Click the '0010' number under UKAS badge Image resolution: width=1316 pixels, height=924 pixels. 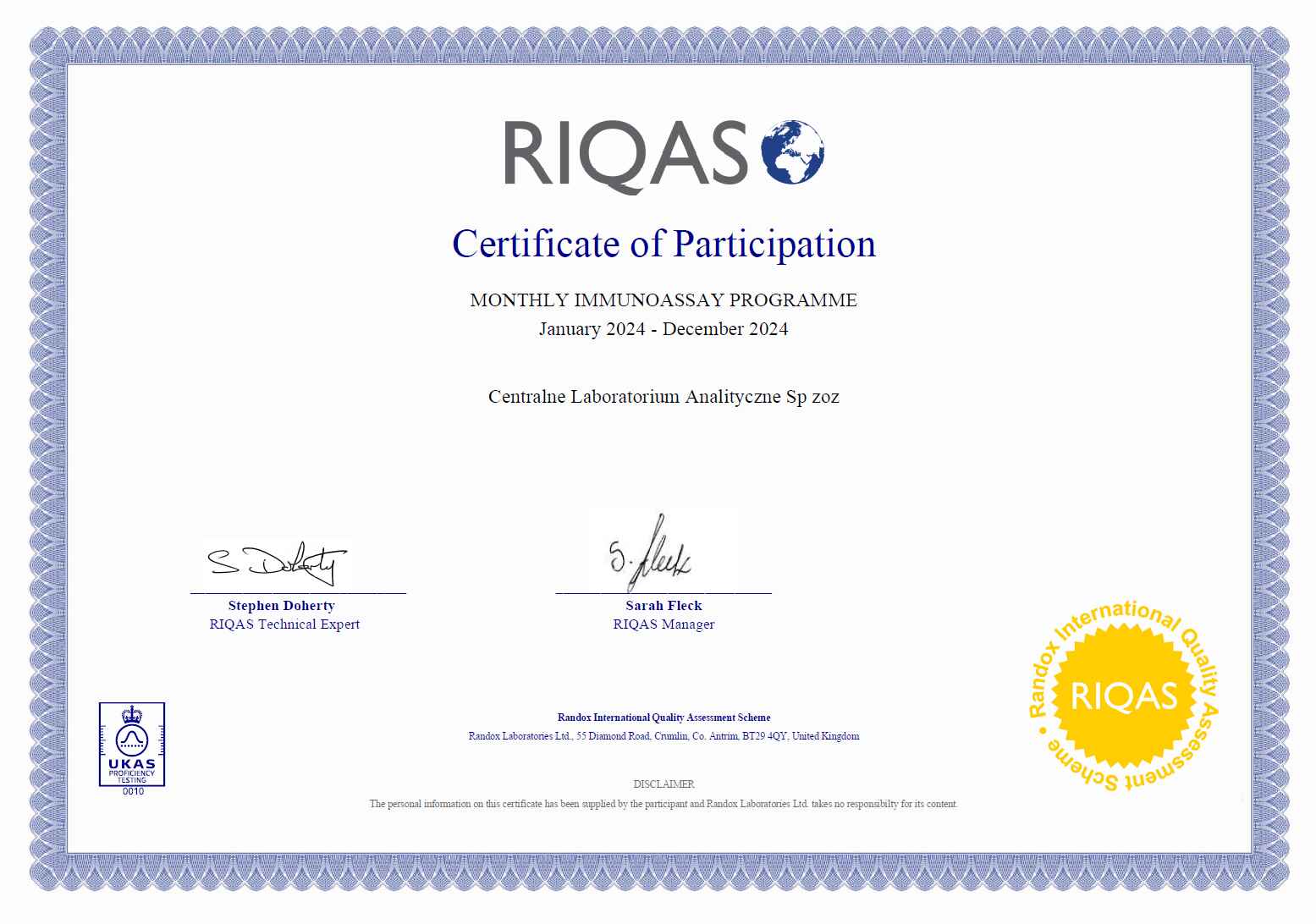(134, 792)
